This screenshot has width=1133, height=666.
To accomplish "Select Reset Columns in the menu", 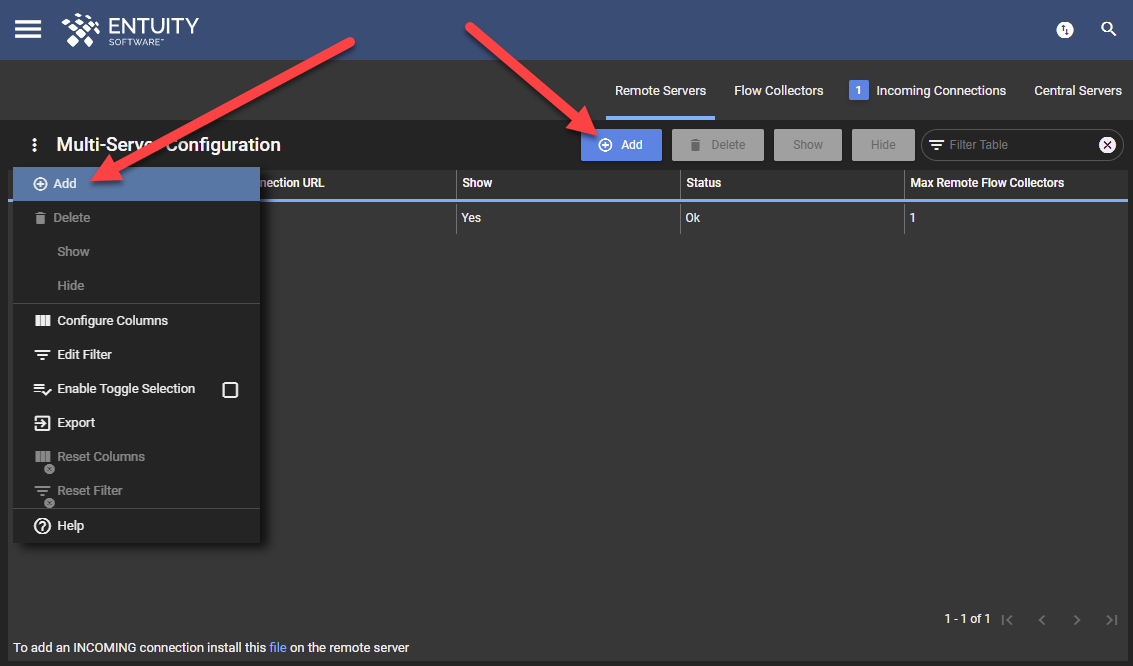I will tap(137, 457).
